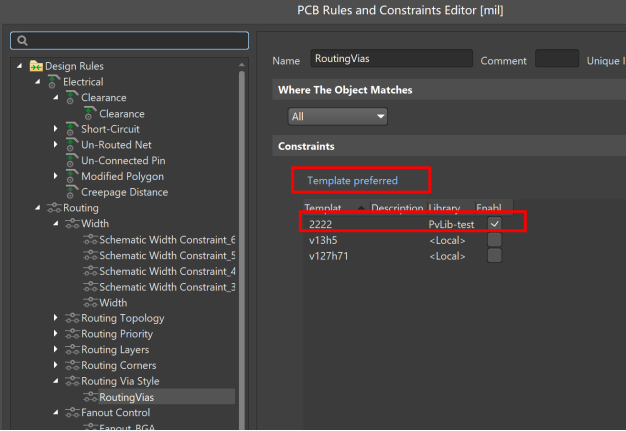This screenshot has height=431, width=626.
Task: Uncheck the enabled box for template 2222
Action: pos(494,224)
